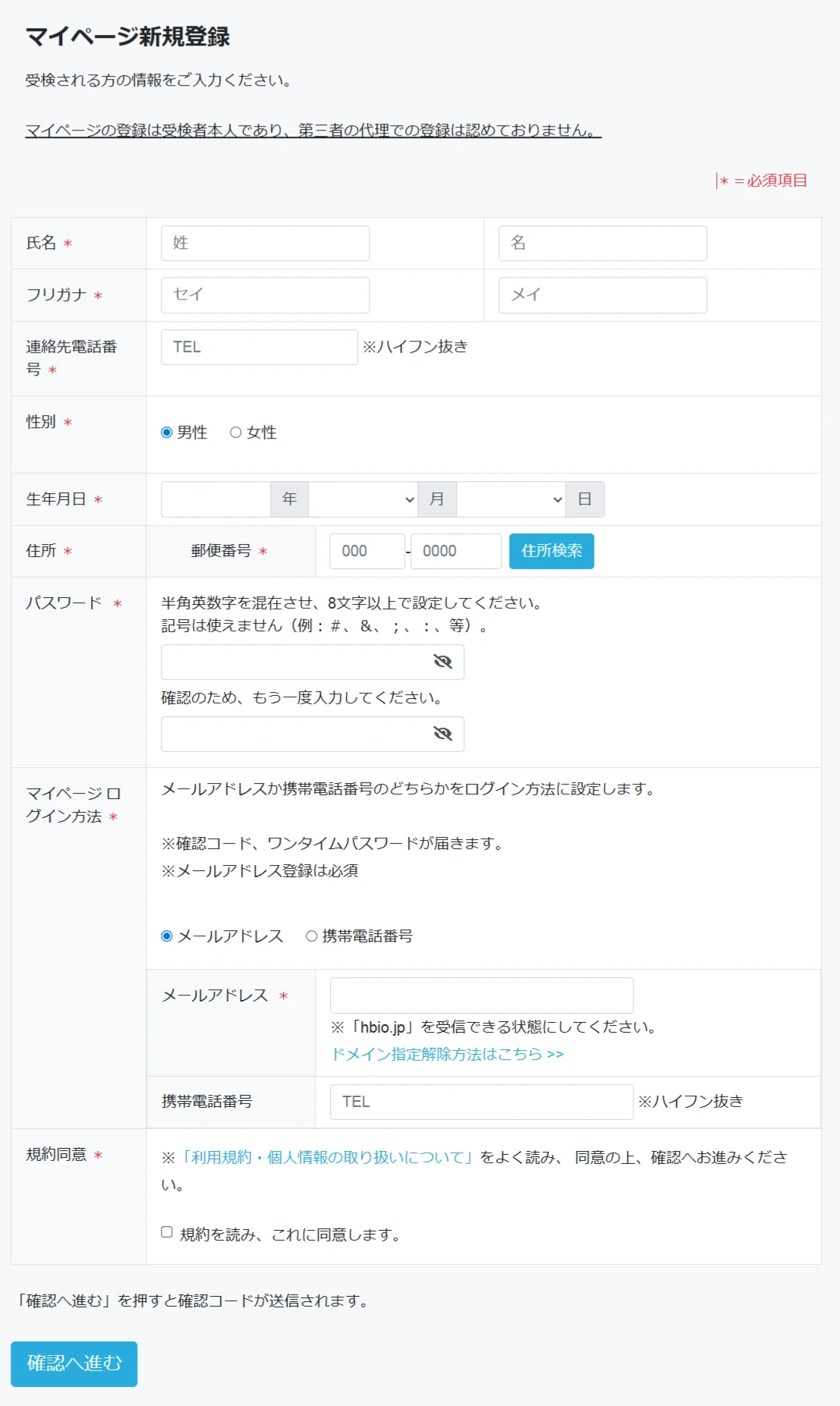Image resolution: width=840 pixels, height=1406 pixels.
Task: Click the 規約同意 row label
Action: tap(56, 1155)
